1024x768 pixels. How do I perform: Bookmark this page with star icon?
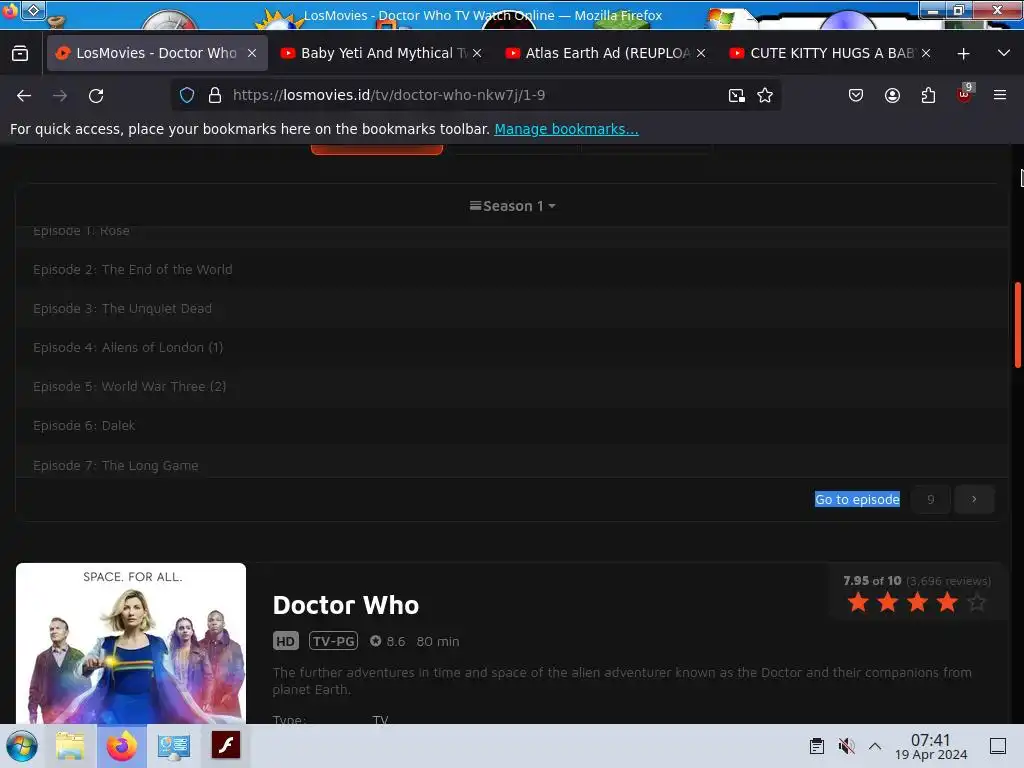(765, 95)
